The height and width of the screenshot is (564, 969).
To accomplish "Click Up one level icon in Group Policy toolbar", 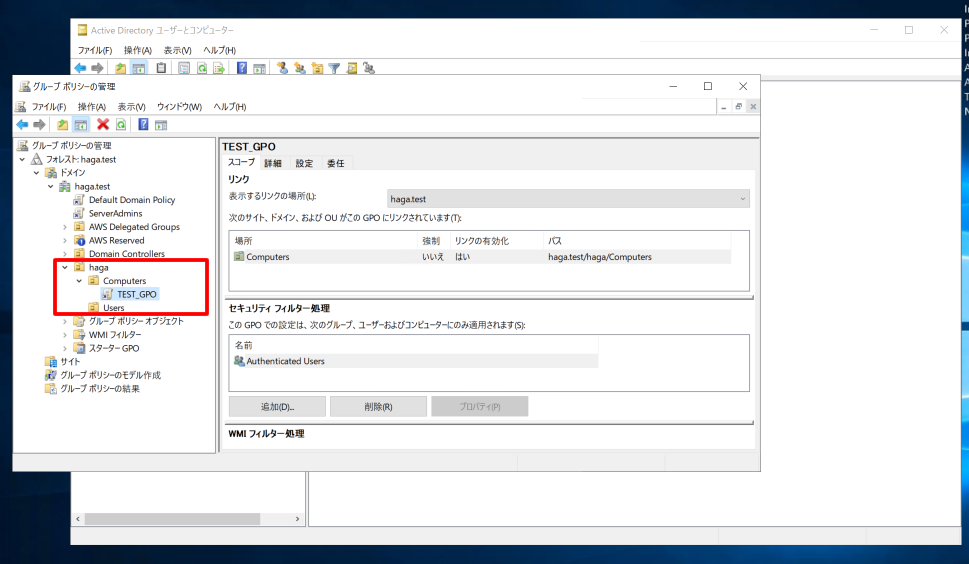I will tap(62, 125).
